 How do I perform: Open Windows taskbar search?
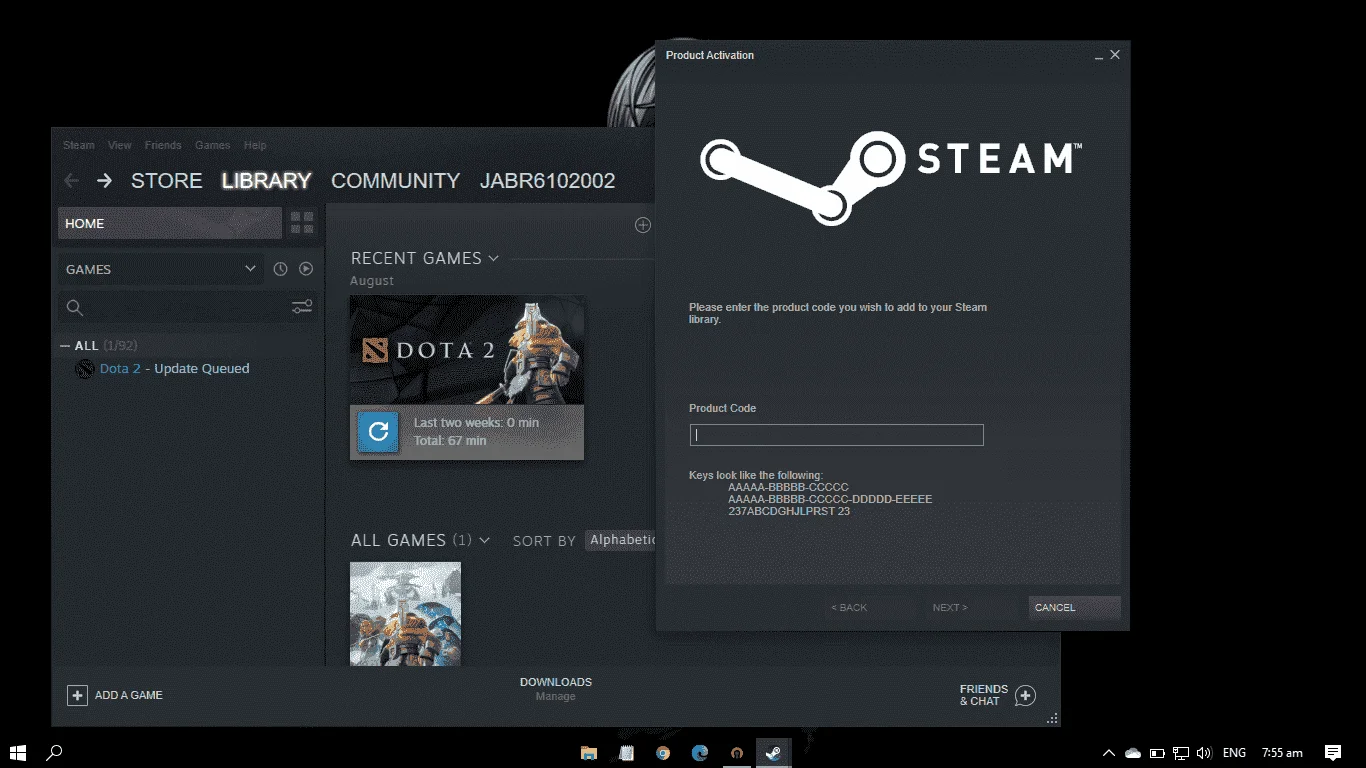[x=55, y=752]
